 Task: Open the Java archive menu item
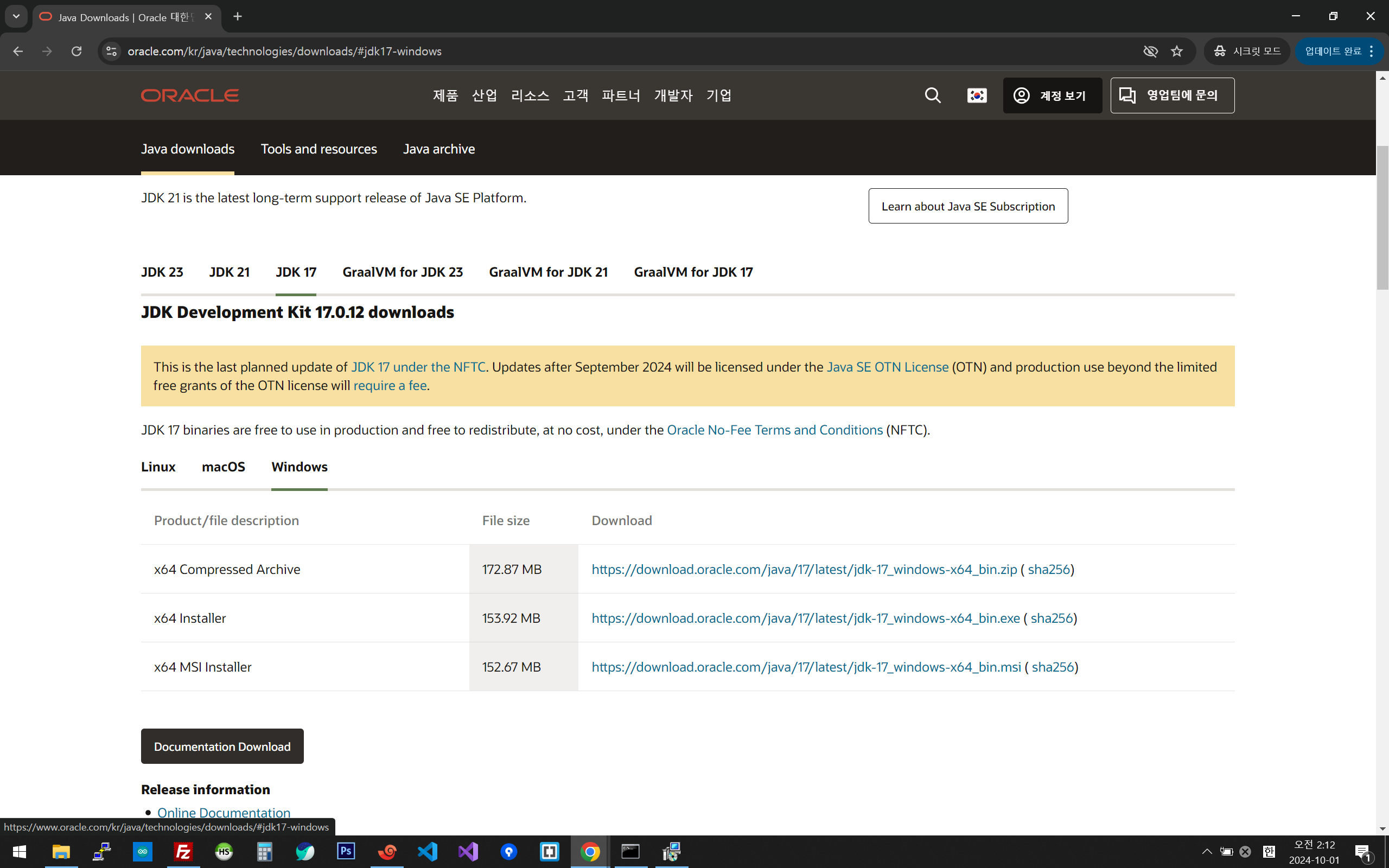438,149
